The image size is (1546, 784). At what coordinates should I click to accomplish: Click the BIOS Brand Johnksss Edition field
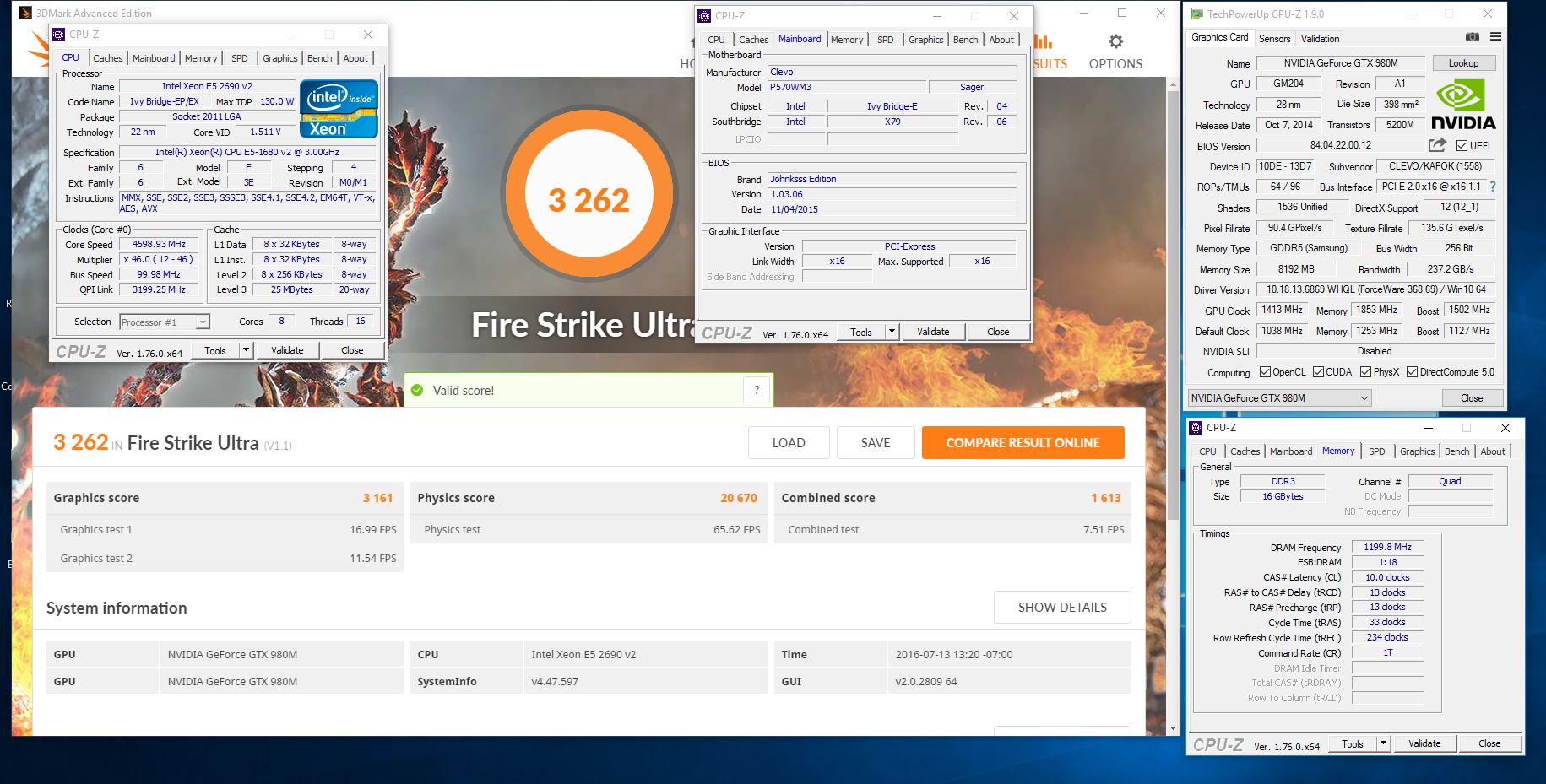[892, 179]
